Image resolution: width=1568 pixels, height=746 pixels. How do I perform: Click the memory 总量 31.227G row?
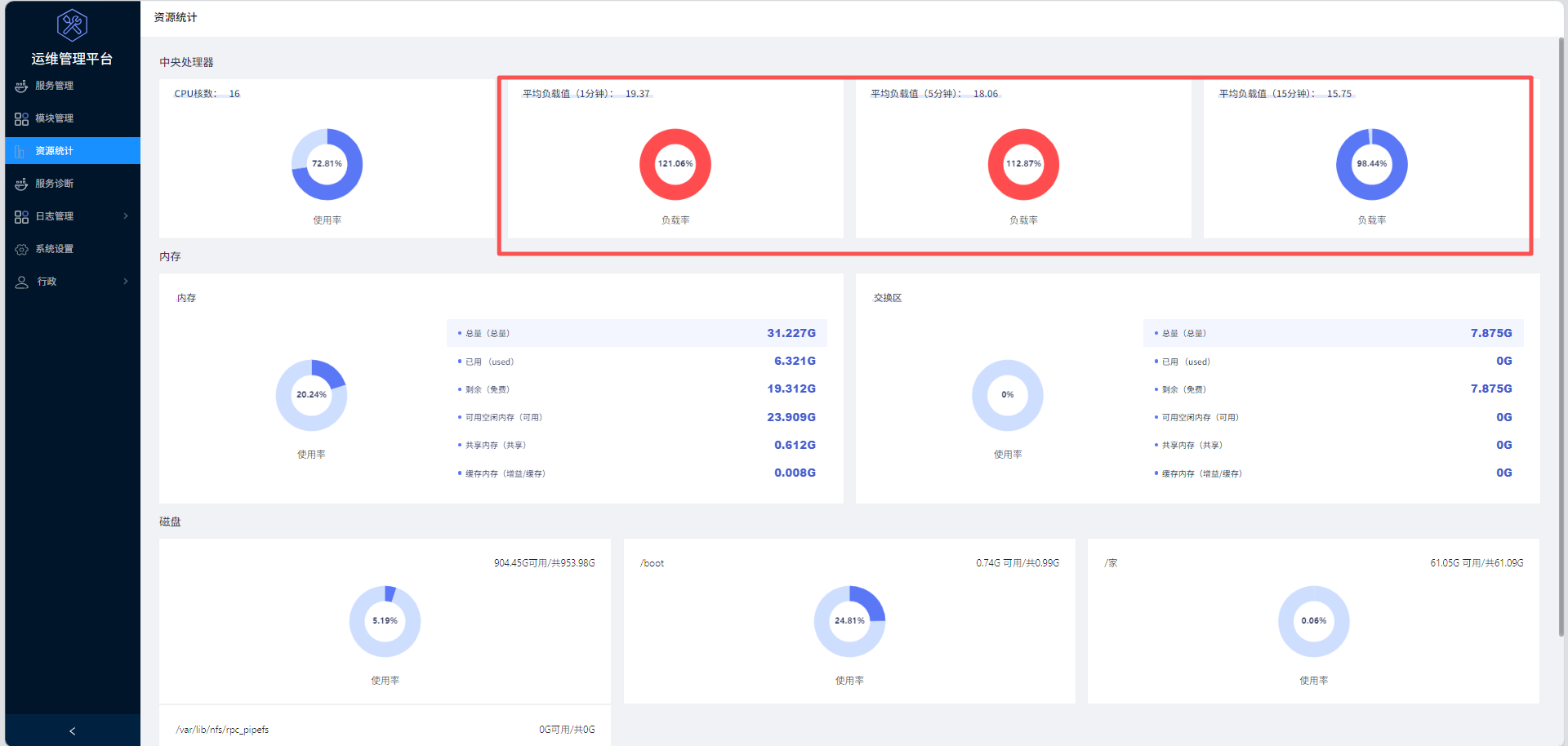coord(637,333)
